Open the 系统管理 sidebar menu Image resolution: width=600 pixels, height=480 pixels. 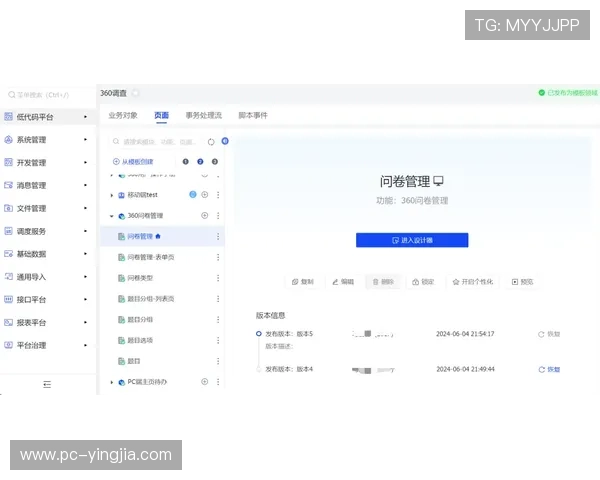pyautogui.click(x=47, y=140)
